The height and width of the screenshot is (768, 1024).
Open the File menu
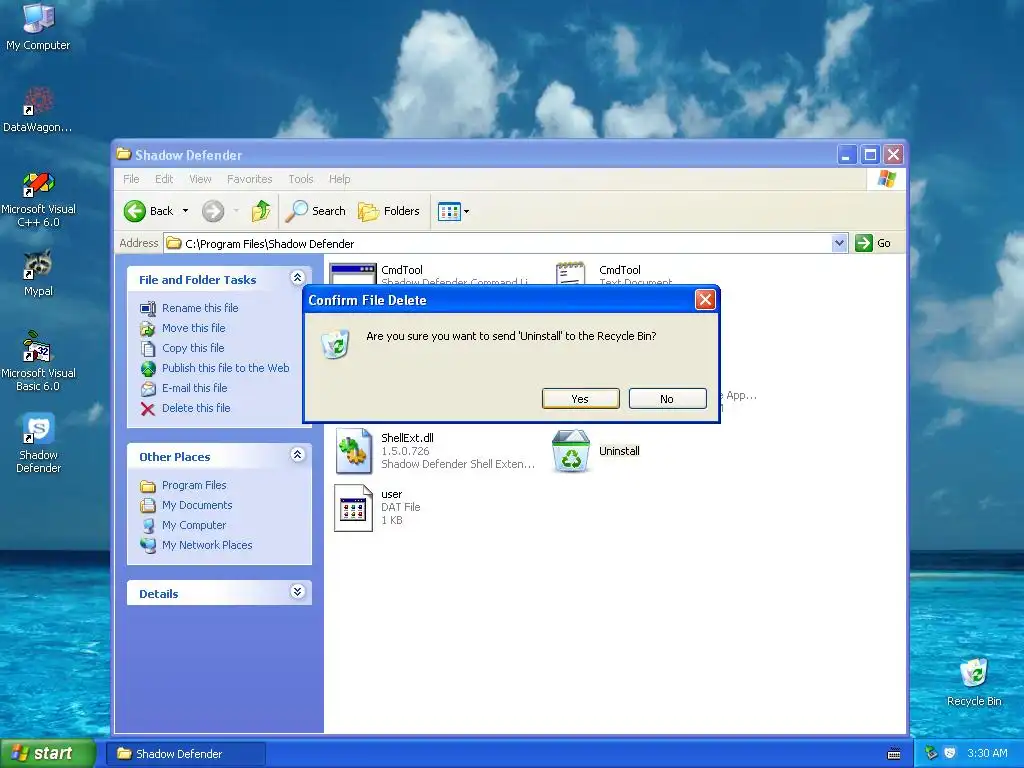click(131, 179)
